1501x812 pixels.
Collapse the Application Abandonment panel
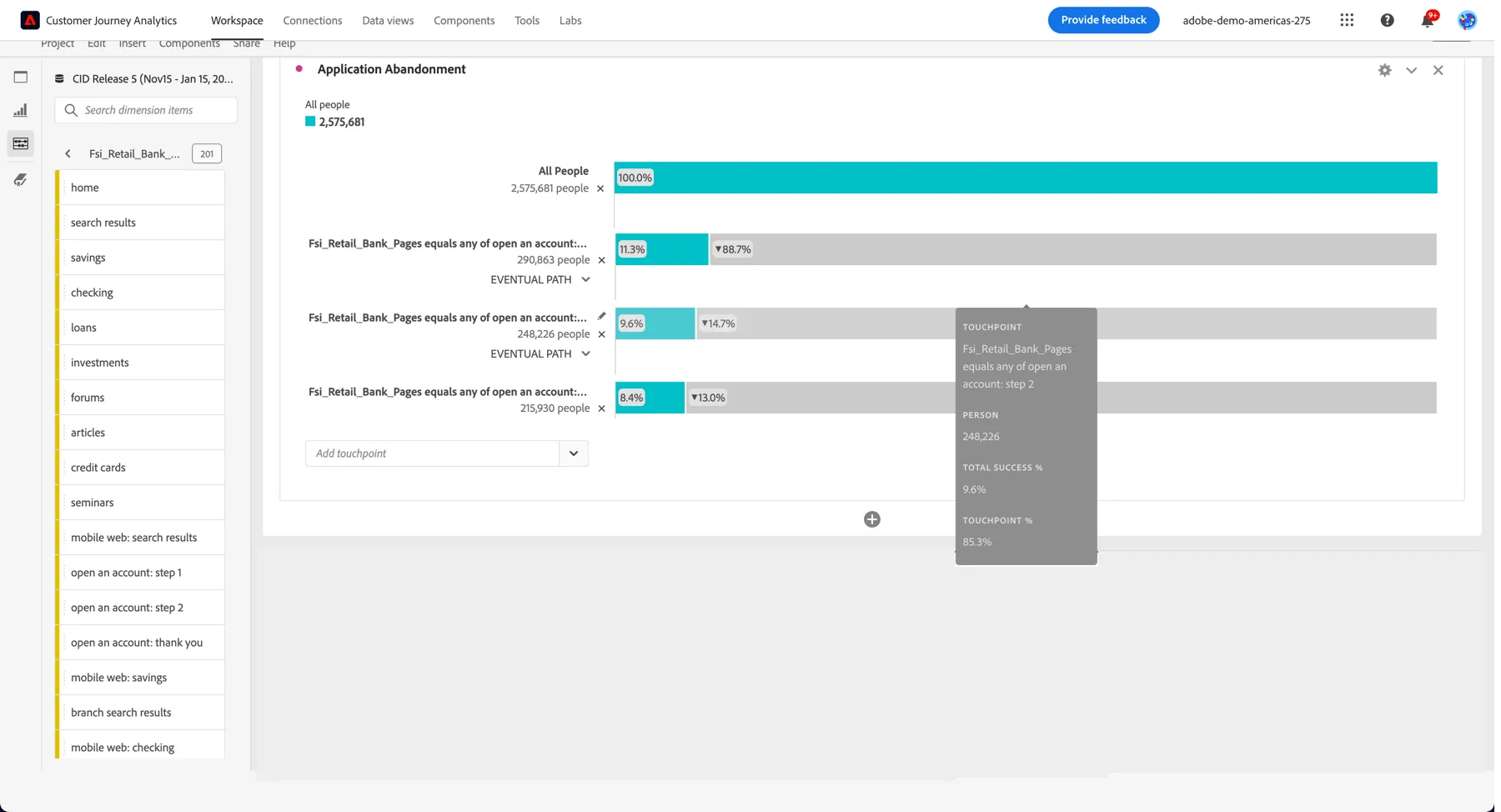[x=1411, y=71]
